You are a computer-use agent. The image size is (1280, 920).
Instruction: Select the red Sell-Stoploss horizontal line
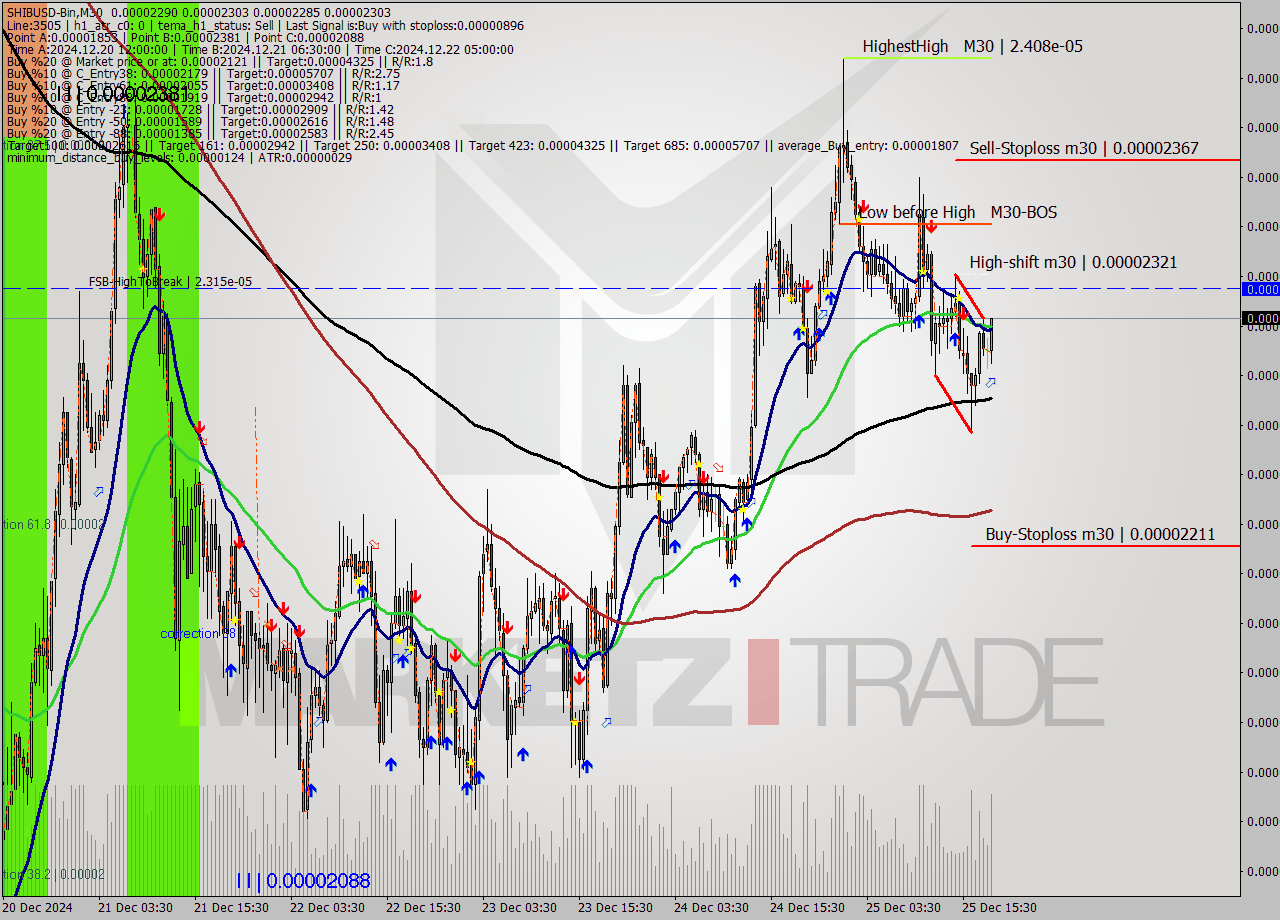tap(1098, 160)
